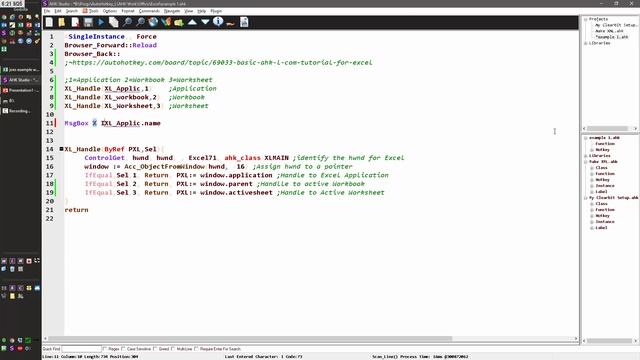Enable the Regex checkbox in Quick Find
Screen dimensions: 640x360
pos(105,349)
